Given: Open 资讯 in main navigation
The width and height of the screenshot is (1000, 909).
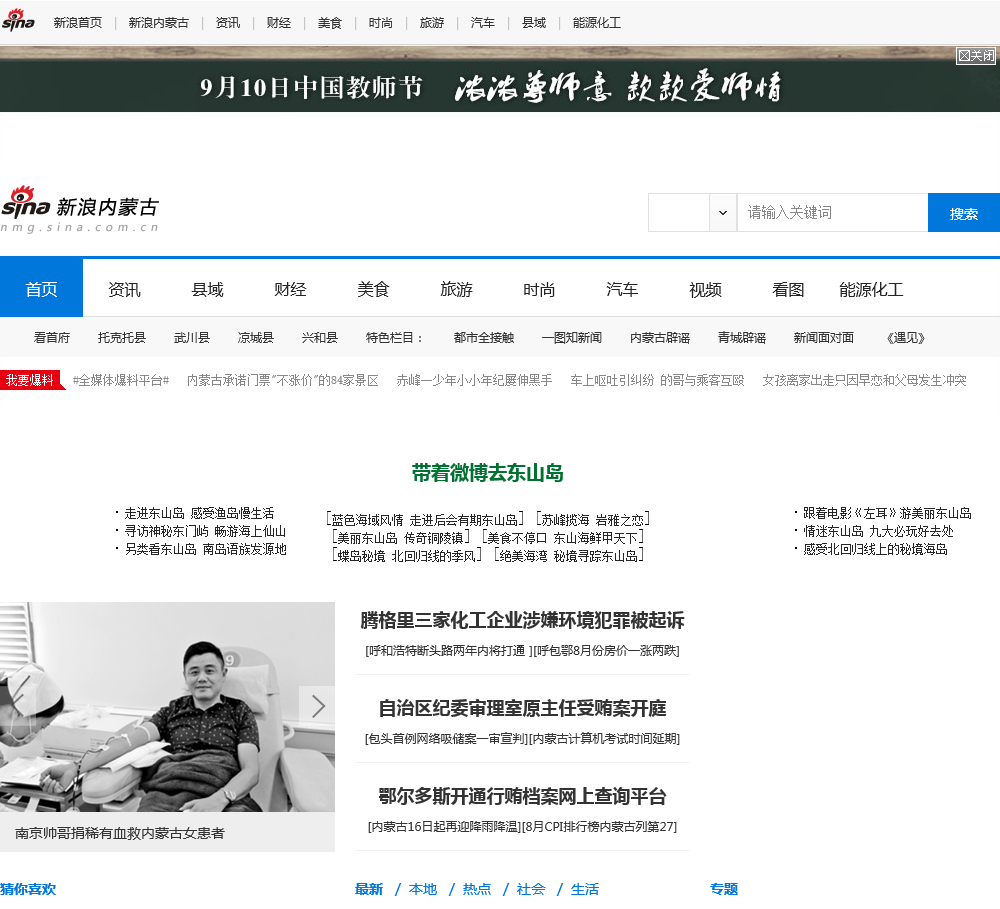Looking at the screenshot, I should (x=124, y=290).
